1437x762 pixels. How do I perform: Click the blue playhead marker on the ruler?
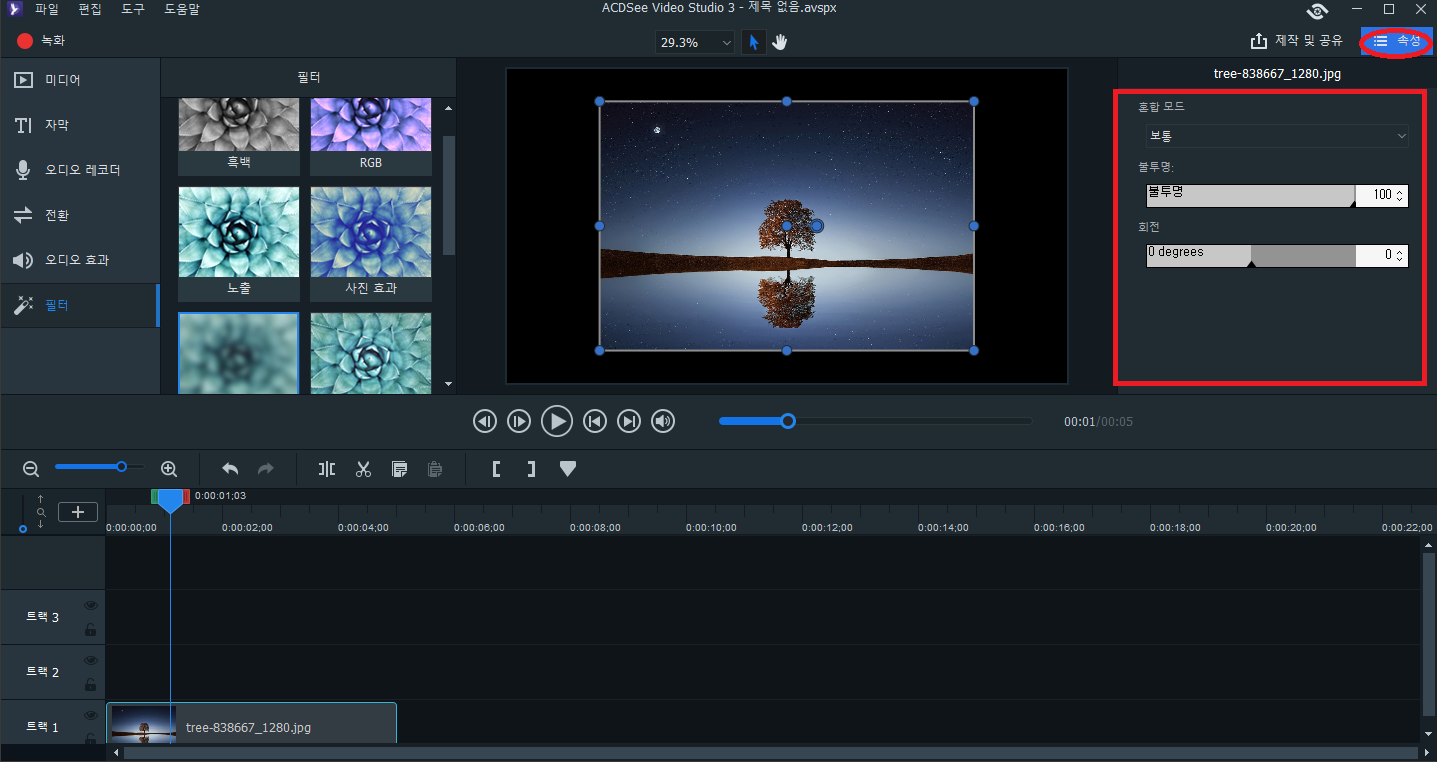click(x=170, y=500)
